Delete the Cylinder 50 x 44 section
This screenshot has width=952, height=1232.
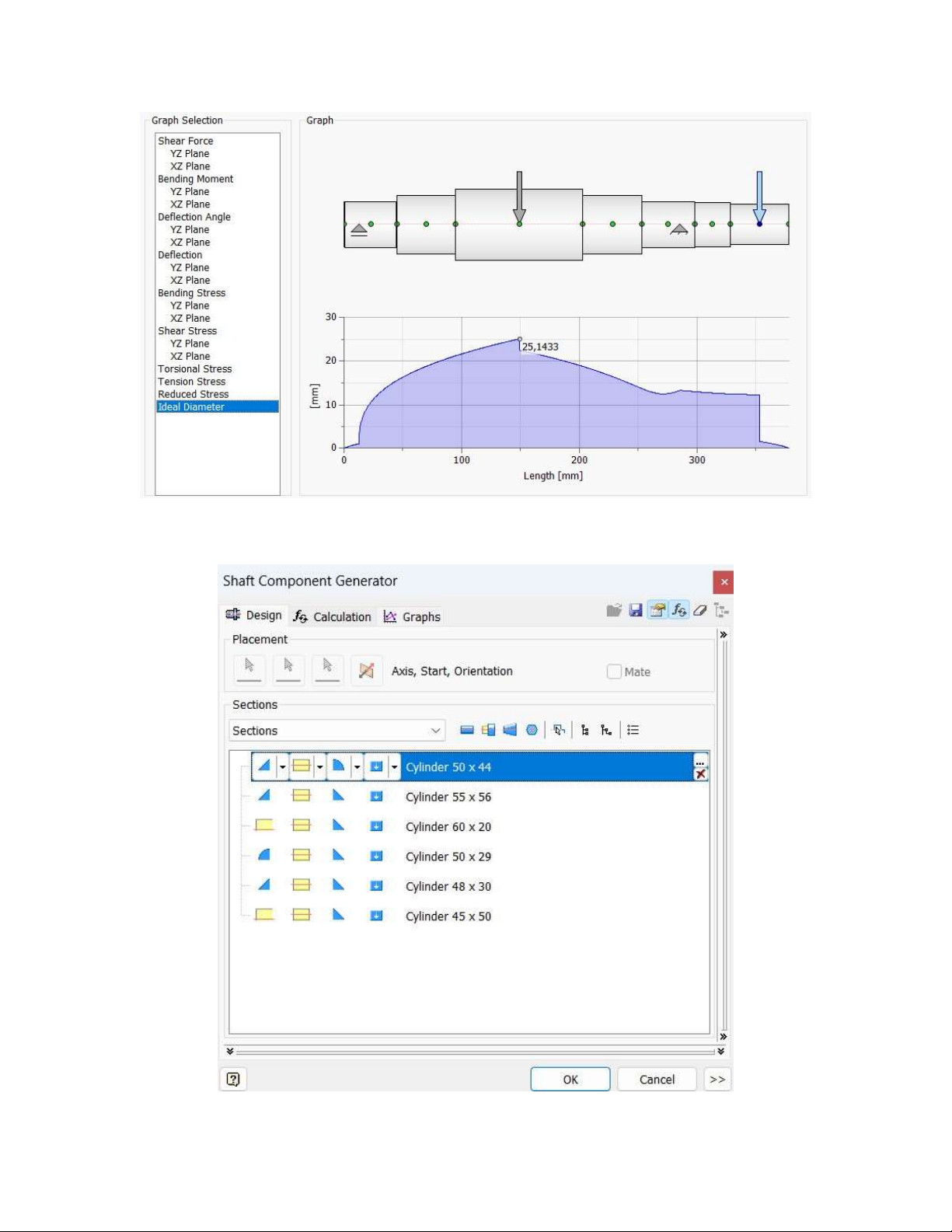[701, 774]
